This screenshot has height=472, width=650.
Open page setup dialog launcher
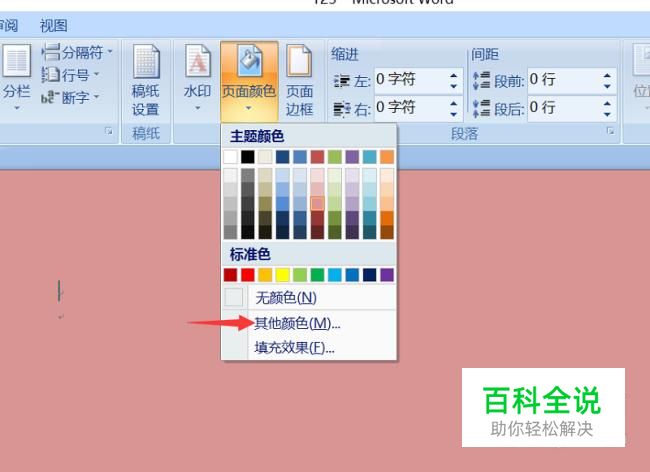pos(109,131)
